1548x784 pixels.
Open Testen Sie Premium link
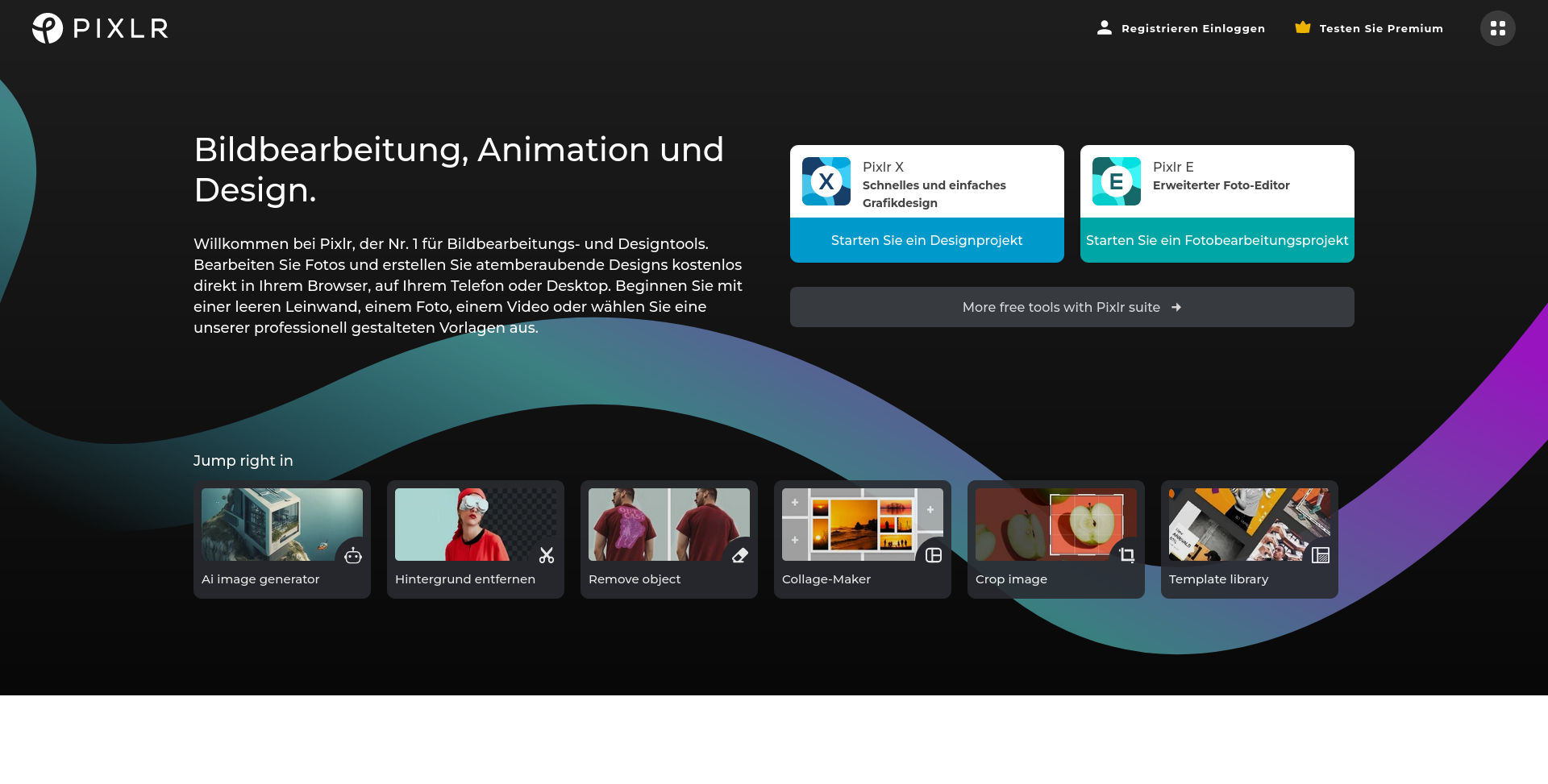point(1380,28)
